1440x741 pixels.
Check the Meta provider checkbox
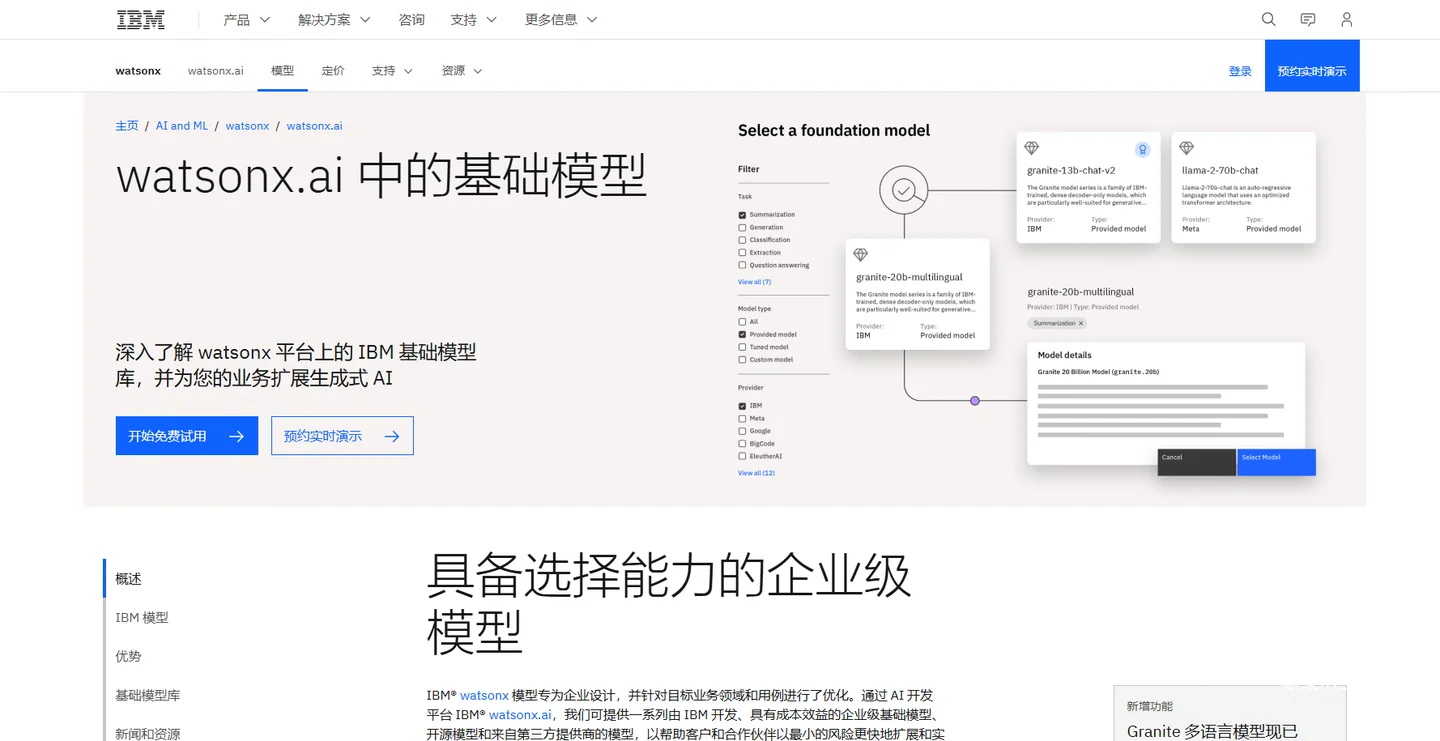[742, 419]
